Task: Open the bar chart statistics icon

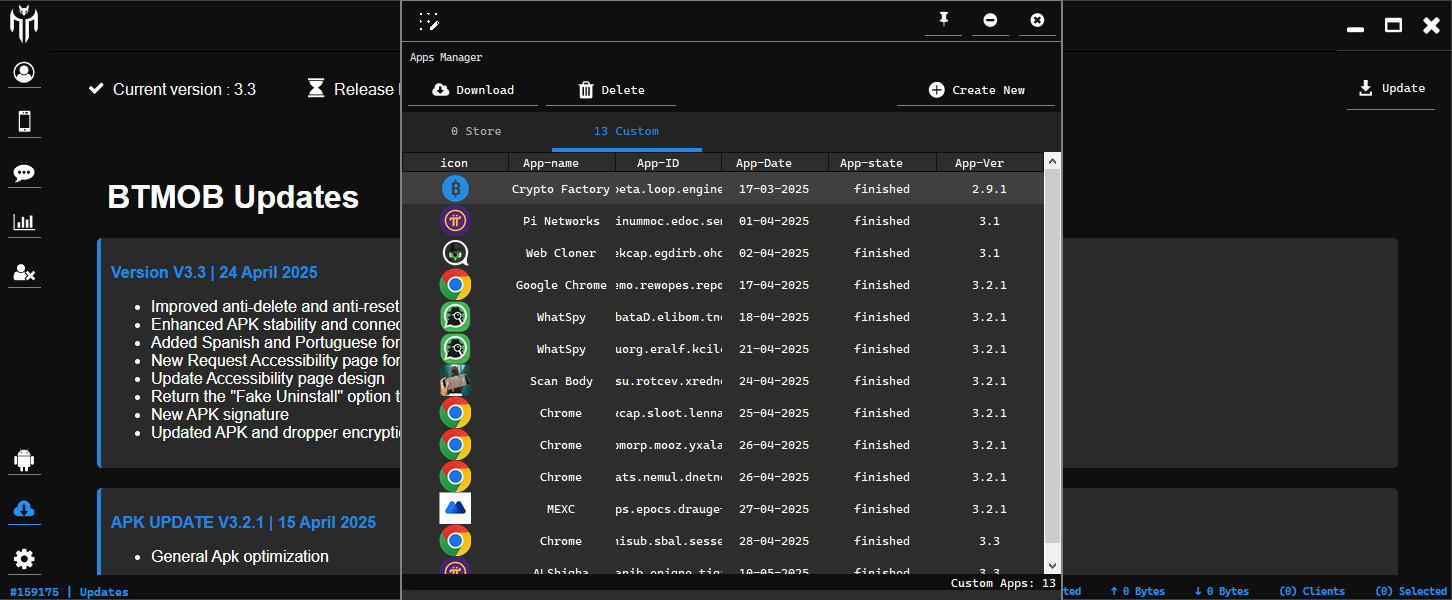Action: coord(24,223)
